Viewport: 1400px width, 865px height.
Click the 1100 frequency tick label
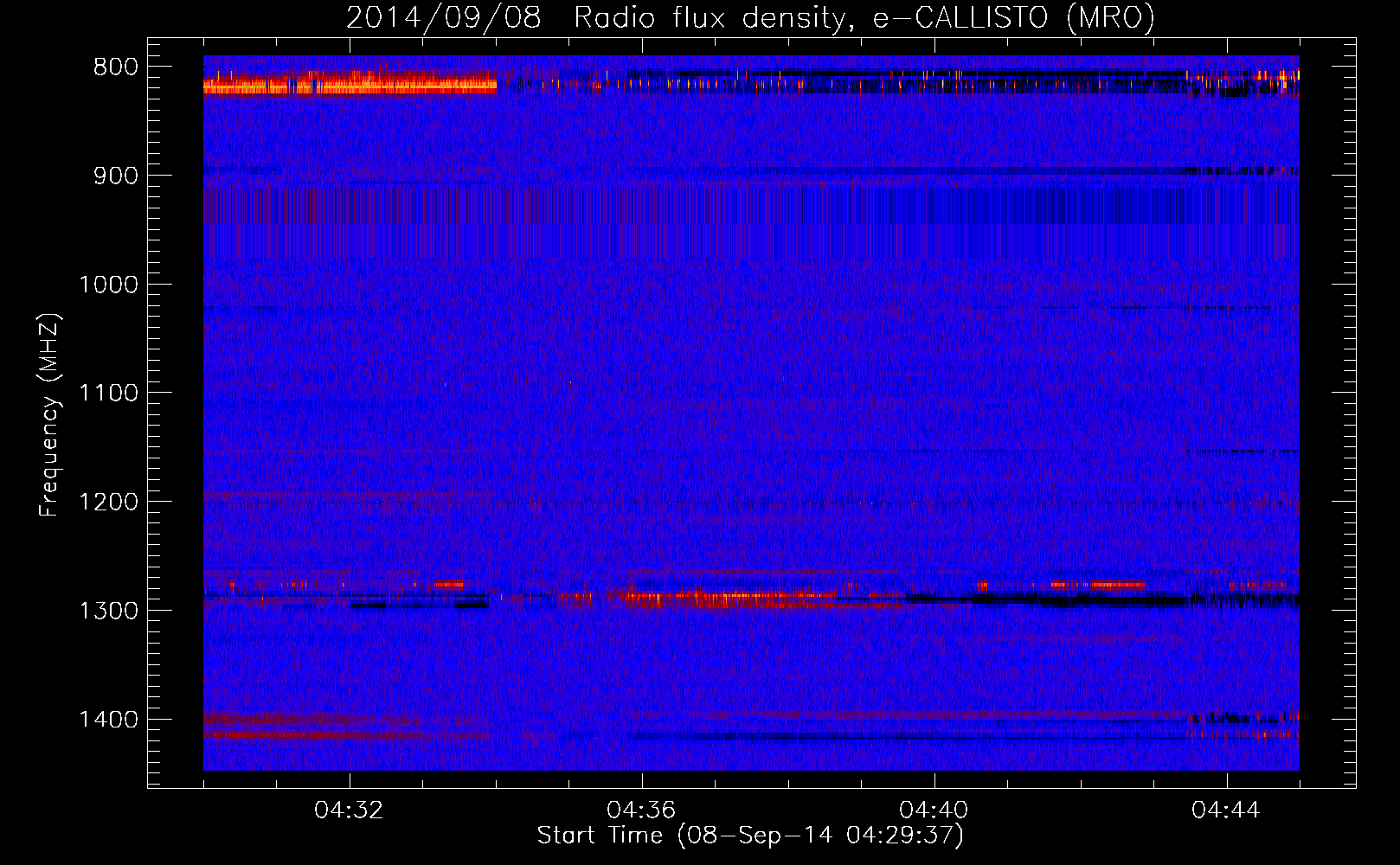pos(108,394)
